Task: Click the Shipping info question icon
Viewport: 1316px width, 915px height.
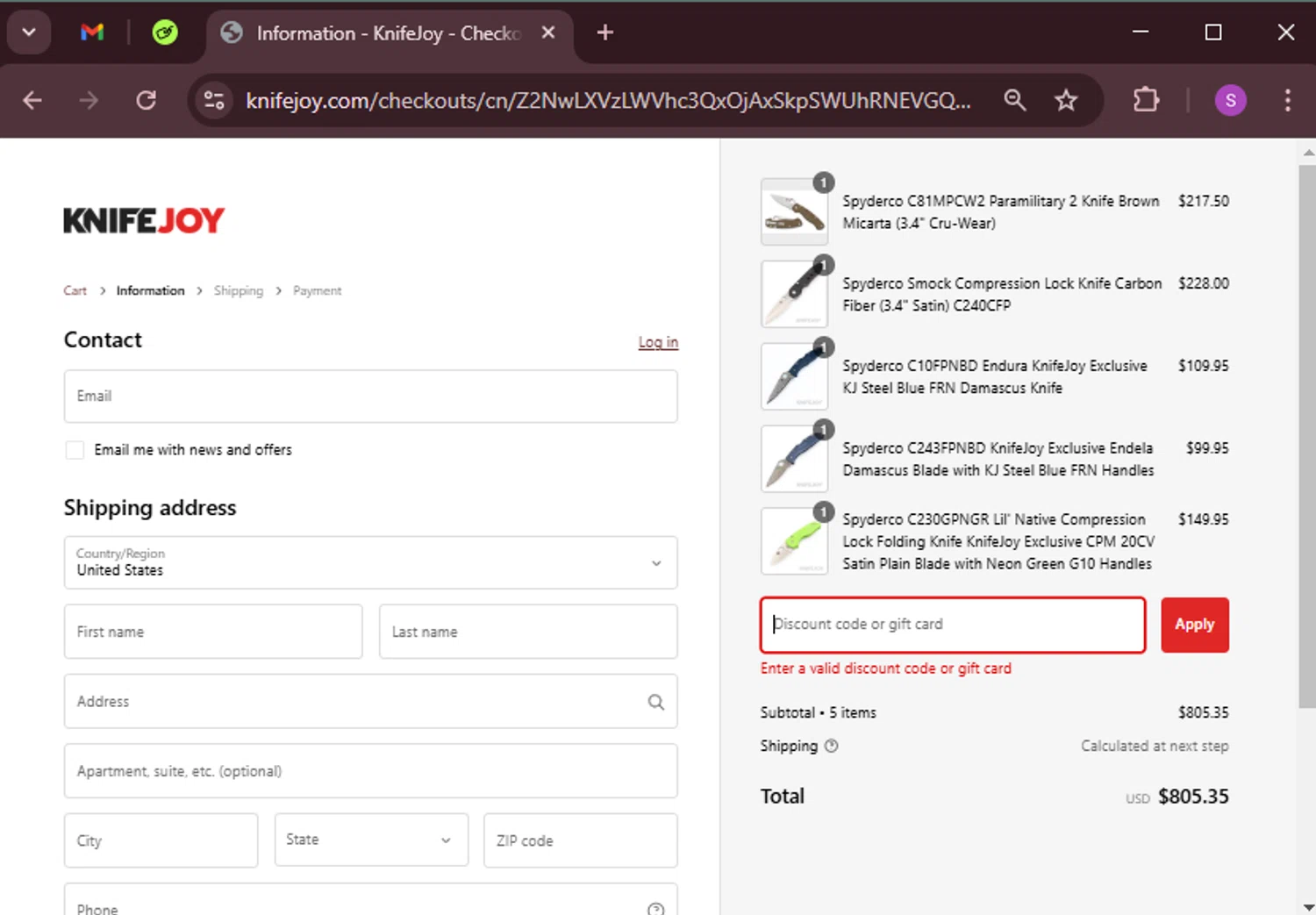Action: pyautogui.click(x=832, y=746)
